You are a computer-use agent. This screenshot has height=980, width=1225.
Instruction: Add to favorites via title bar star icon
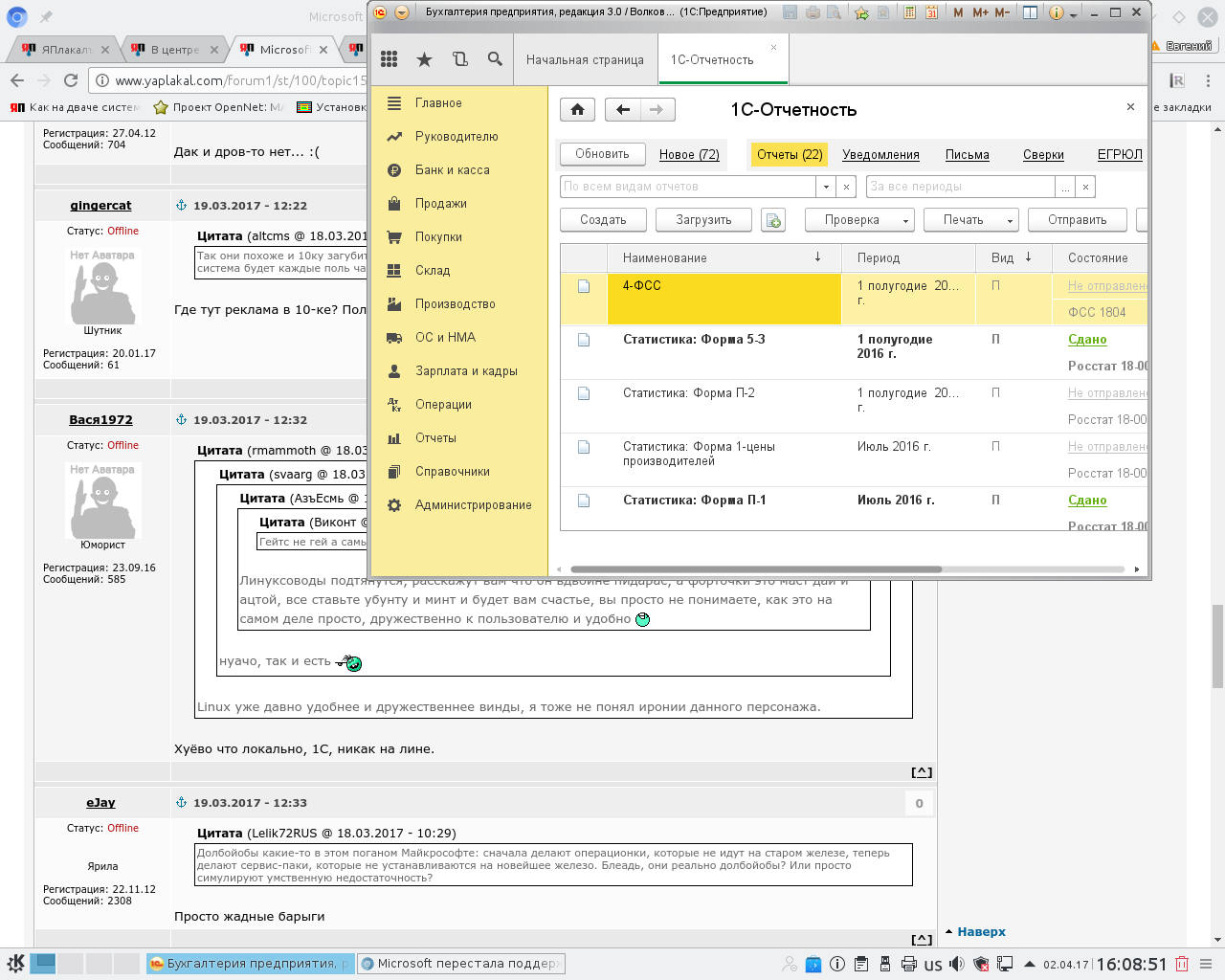862,12
